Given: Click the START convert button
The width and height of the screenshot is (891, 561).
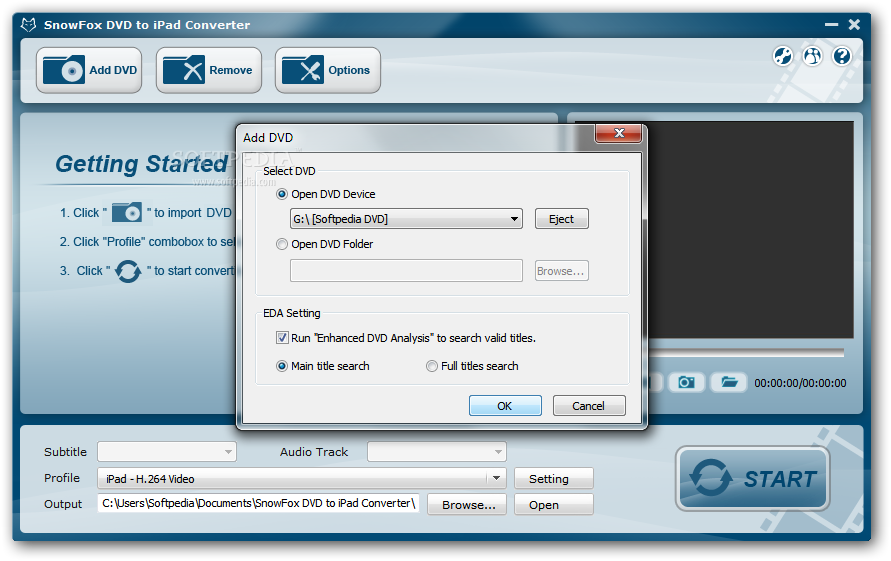Looking at the screenshot, I should tap(753, 479).
